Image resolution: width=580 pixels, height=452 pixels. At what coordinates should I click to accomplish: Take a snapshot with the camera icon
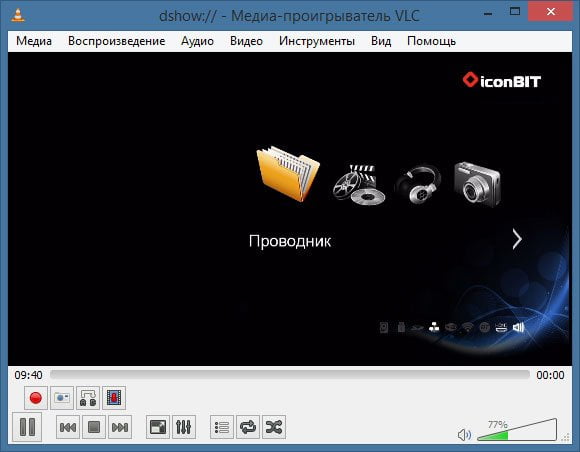pyautogui.click(x=62, y=398)
